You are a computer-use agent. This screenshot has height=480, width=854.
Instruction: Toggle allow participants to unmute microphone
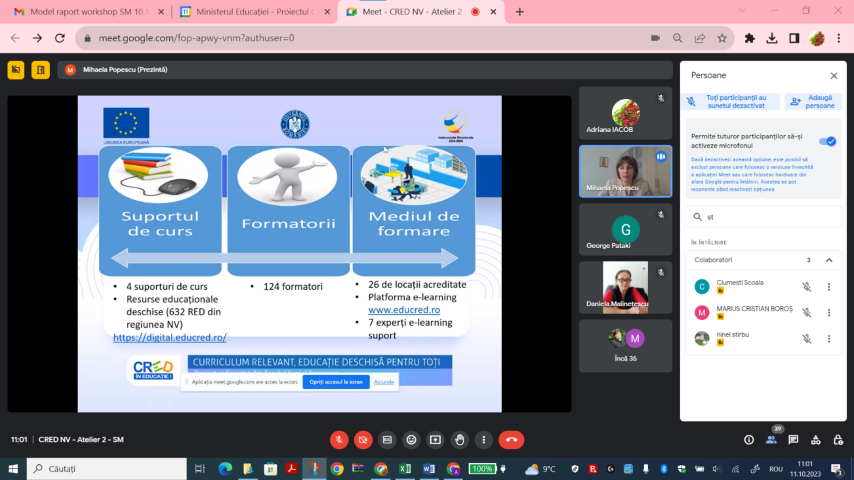coord(828,141)
